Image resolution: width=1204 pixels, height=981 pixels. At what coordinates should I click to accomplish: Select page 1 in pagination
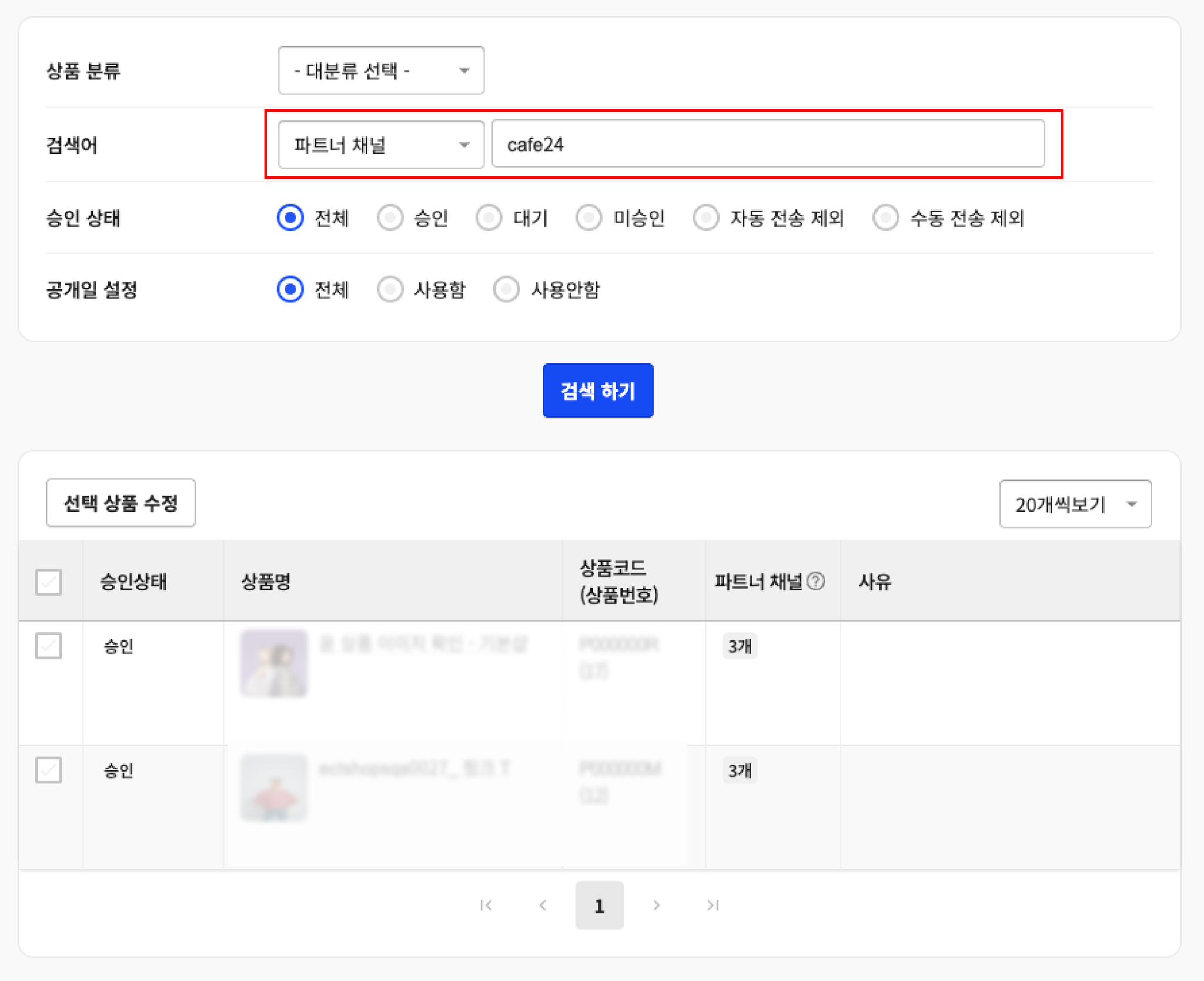click(x=599, y=905)
